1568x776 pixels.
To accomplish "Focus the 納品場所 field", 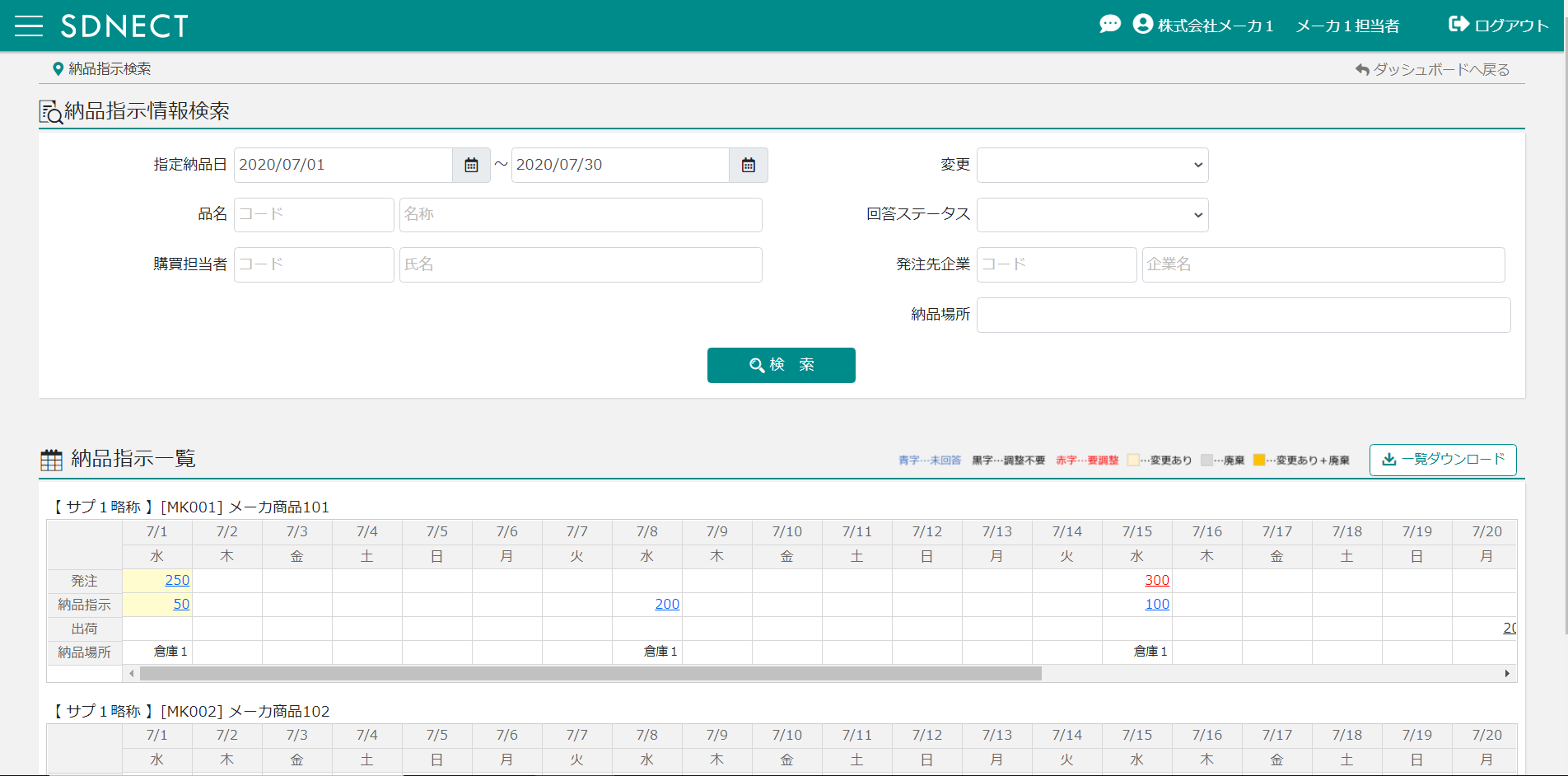I will [1244, 315].
